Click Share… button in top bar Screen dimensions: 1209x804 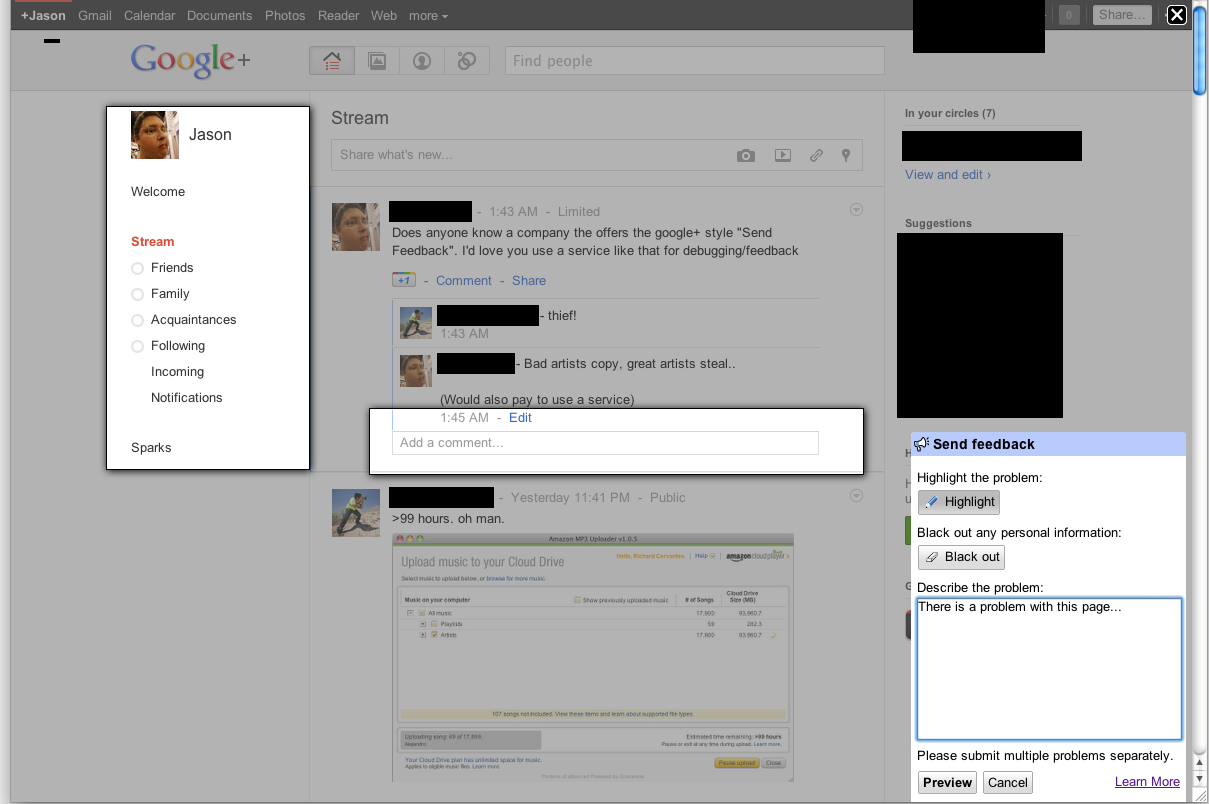pyautogui.click(x=1121, y=15)
